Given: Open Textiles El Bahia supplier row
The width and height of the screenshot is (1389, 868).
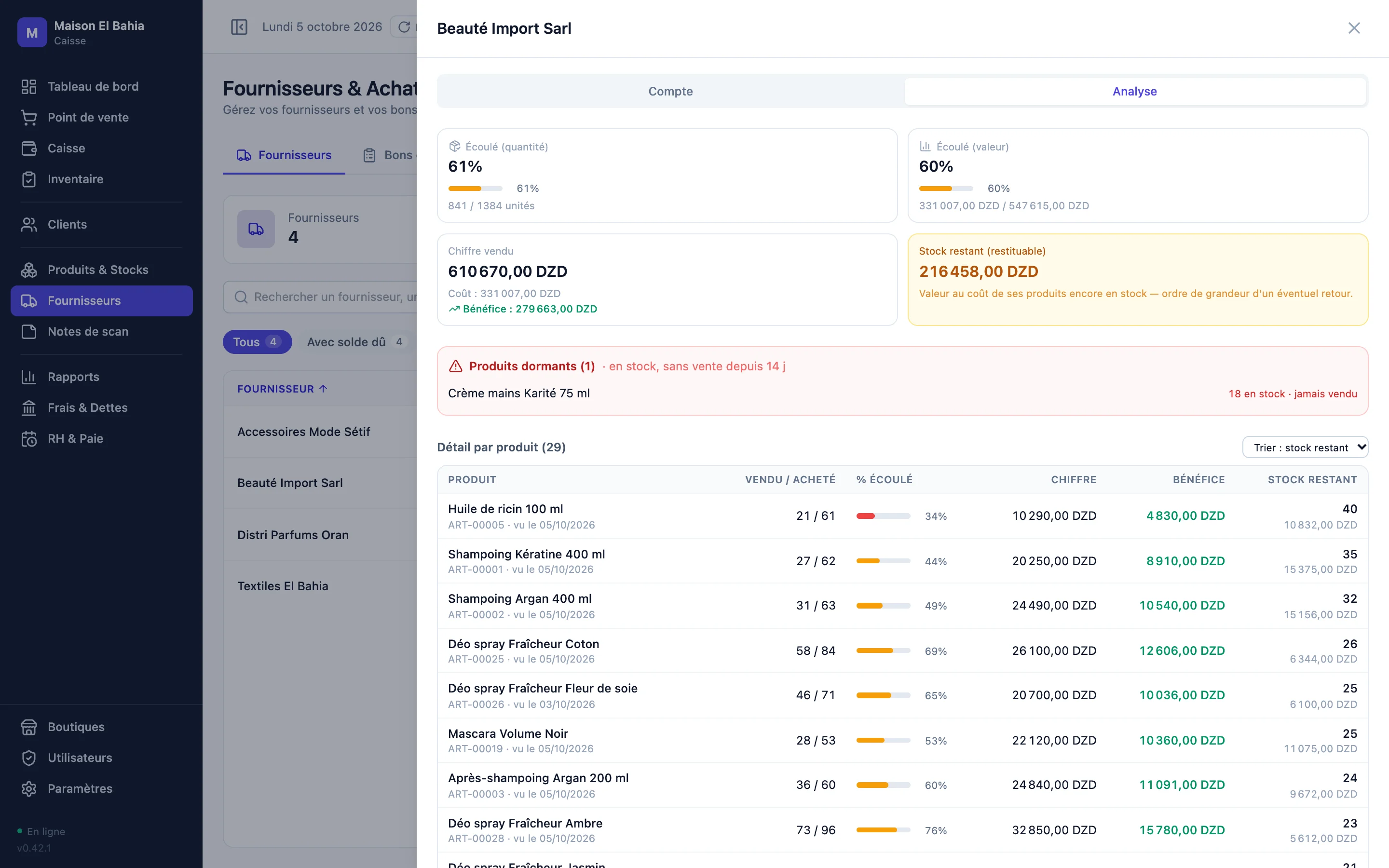Looking at the screenshot, I should pos(320,586).
